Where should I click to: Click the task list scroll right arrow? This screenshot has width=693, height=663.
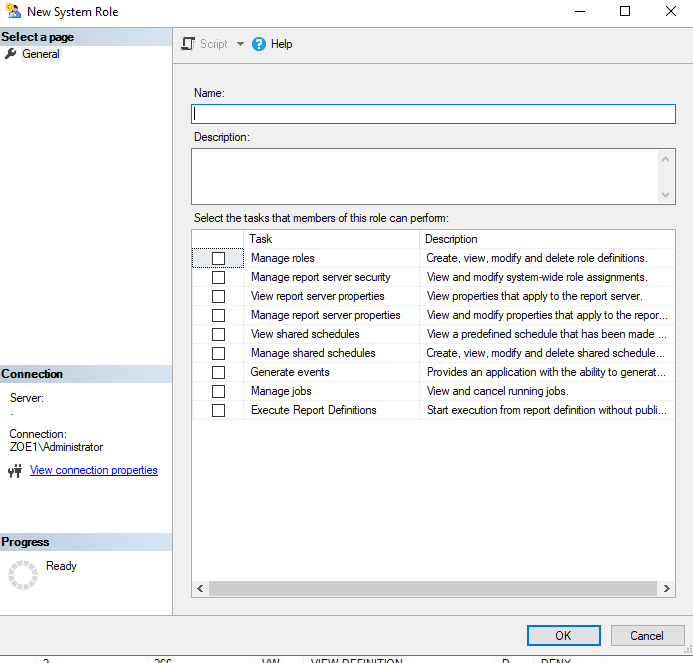tap(666, 588)
